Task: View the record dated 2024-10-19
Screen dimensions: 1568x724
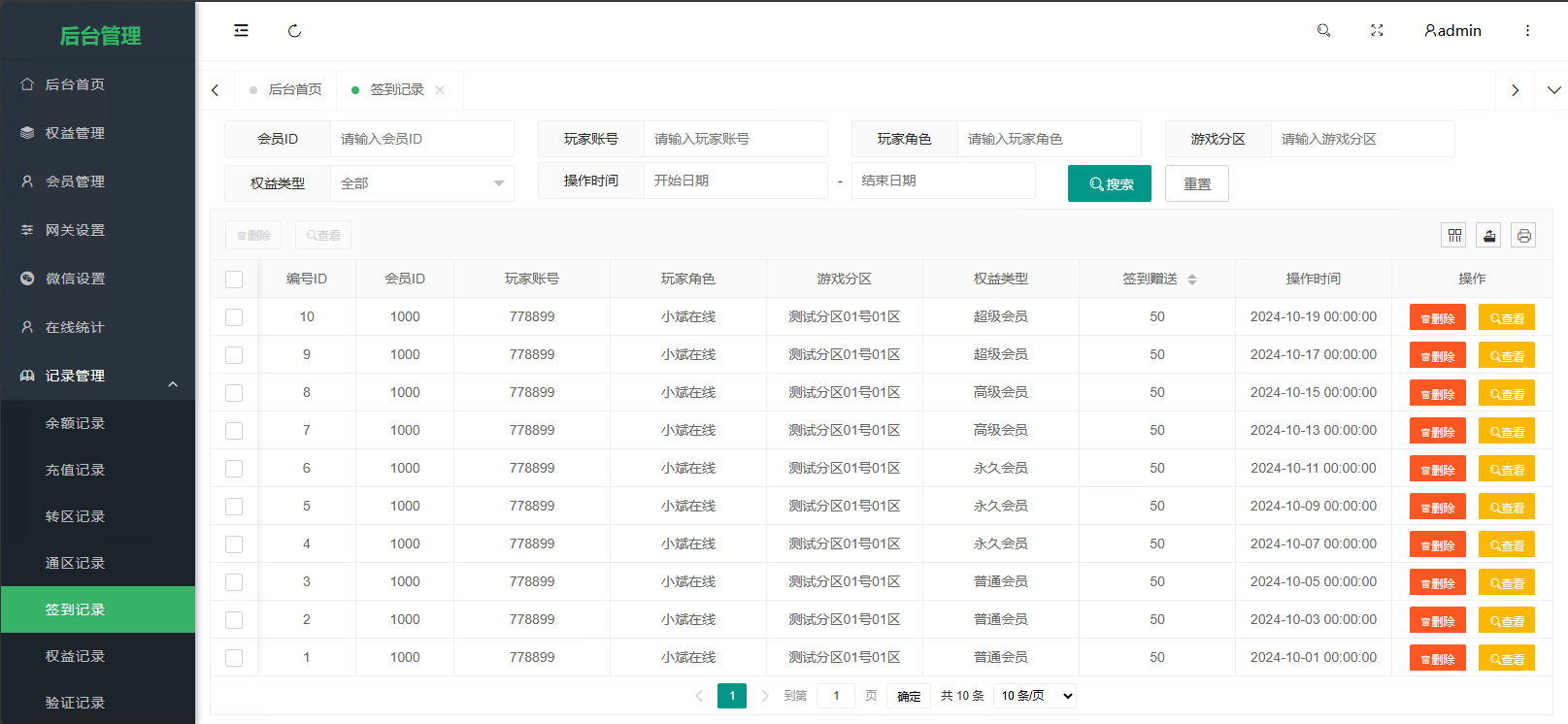Action: pyautogui.click(x=1507, y=317)
